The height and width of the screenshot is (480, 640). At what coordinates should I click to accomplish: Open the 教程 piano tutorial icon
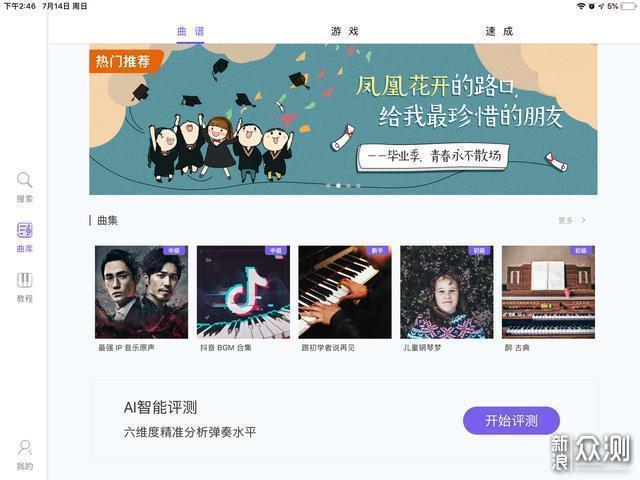(24, 280)
